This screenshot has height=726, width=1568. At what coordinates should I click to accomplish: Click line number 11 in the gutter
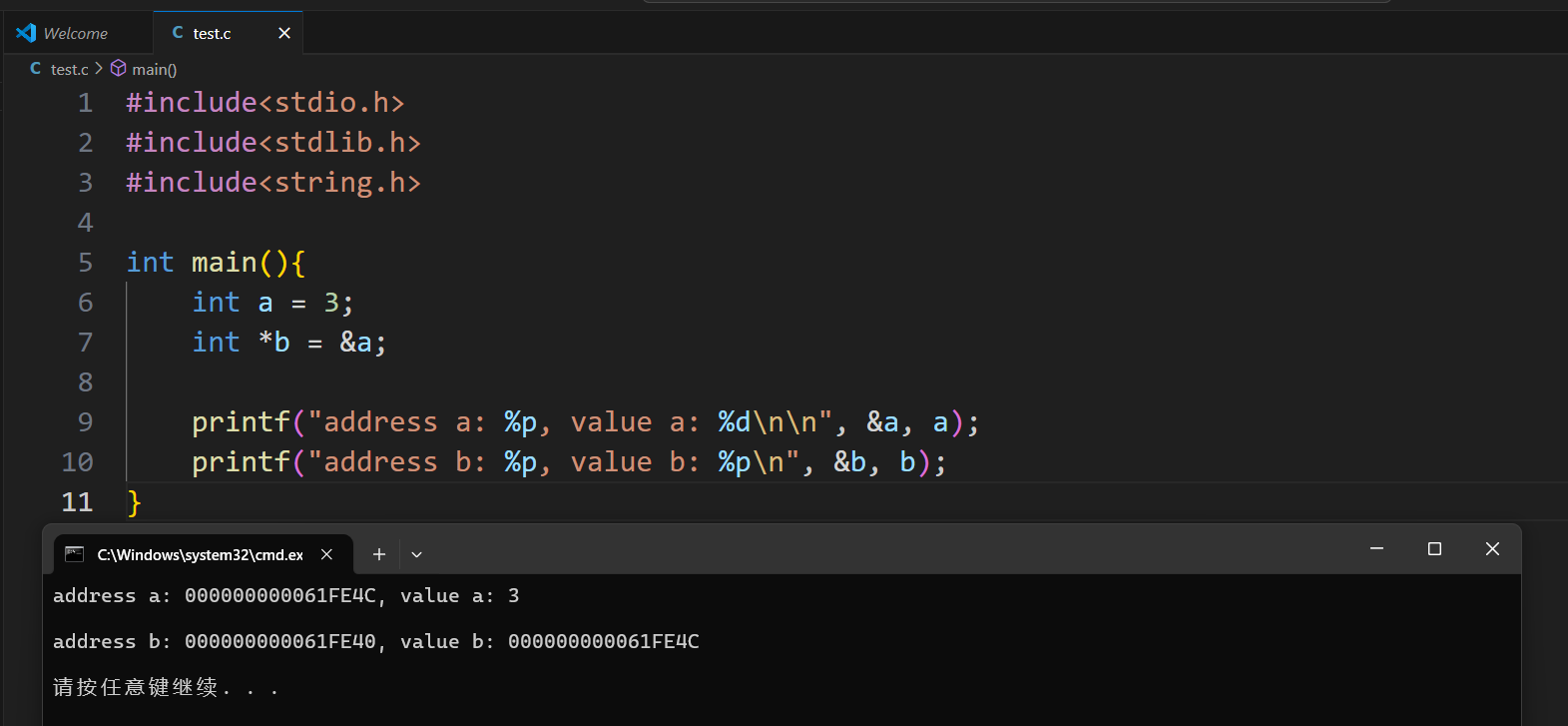click(x=78, y=501)
